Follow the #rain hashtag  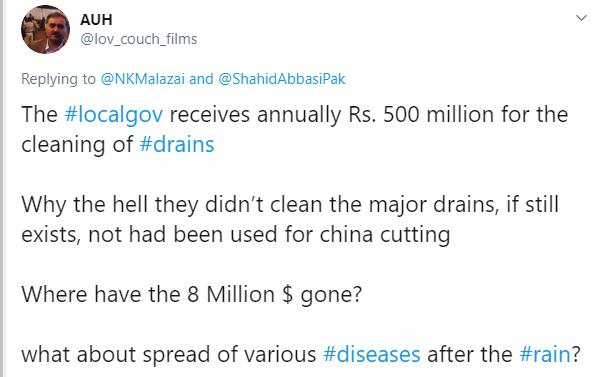[x=545, y=354]
